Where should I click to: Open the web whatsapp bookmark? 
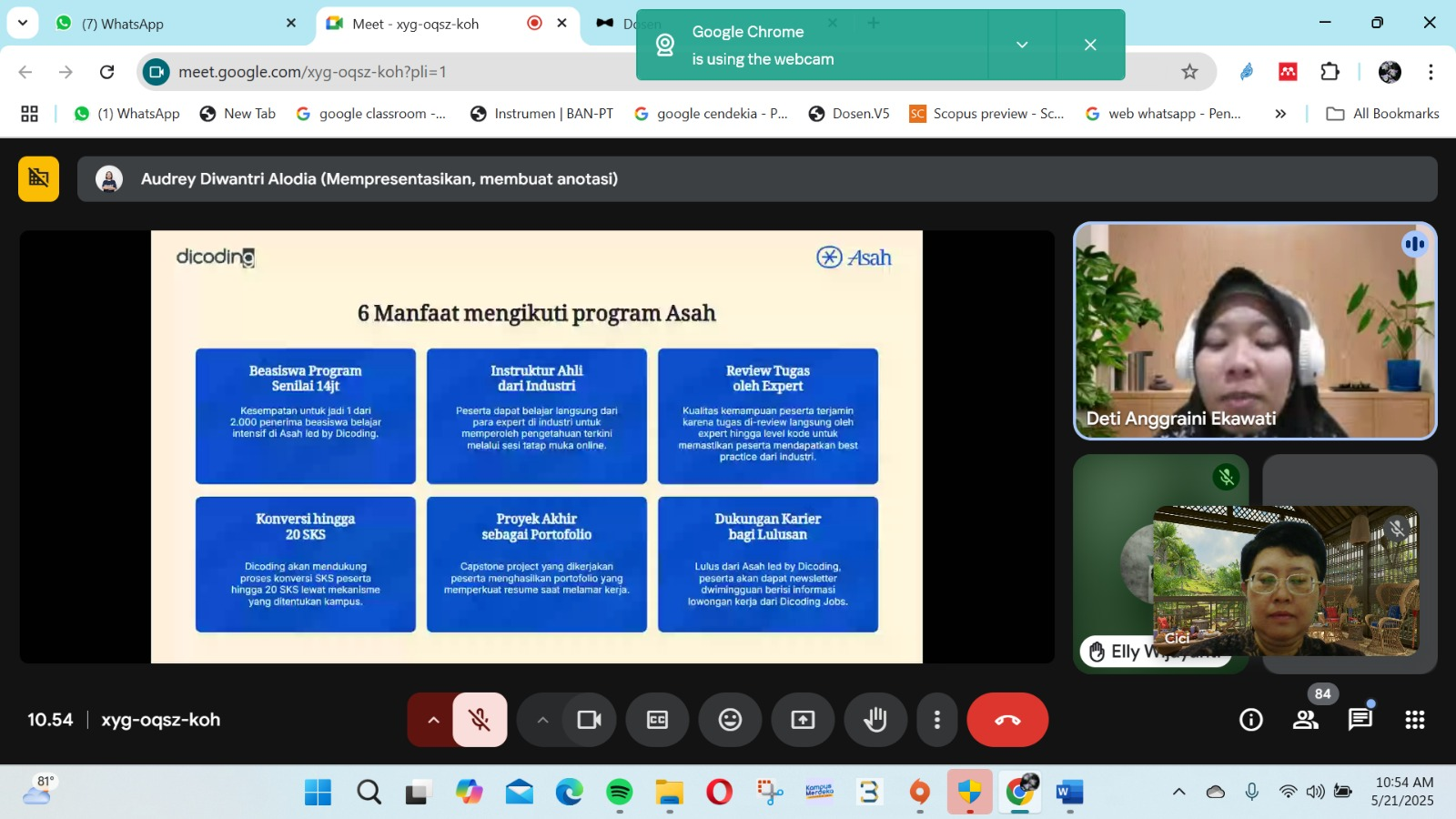coord(1163,114)
